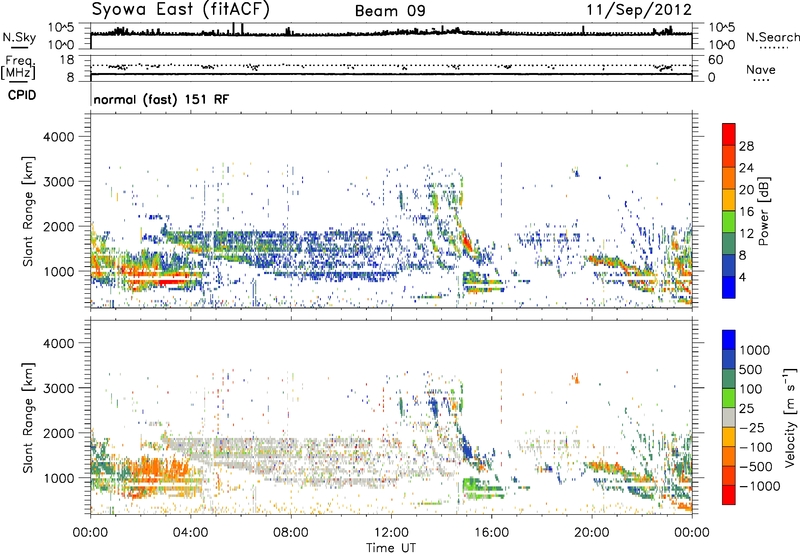This screenshot has height=554, width=800.
Task: Pick the yellow 16–20 dB Power colorbar segment
Action: click(x=729, y=200)
